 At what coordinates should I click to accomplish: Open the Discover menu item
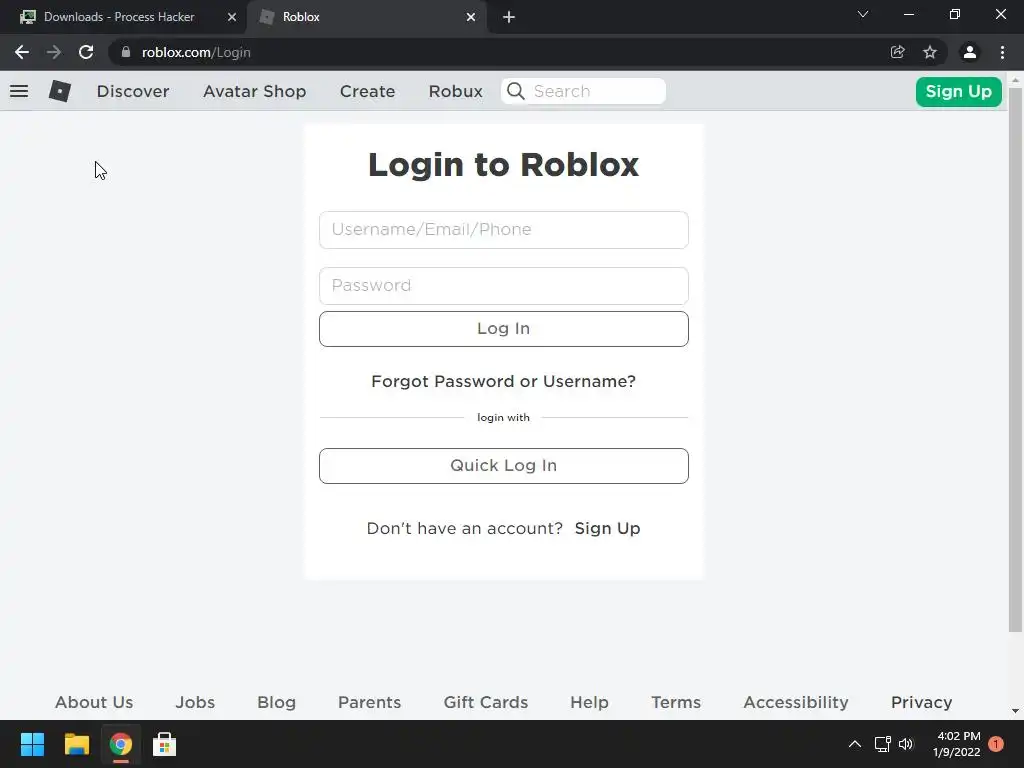click(x=133, y=91)
